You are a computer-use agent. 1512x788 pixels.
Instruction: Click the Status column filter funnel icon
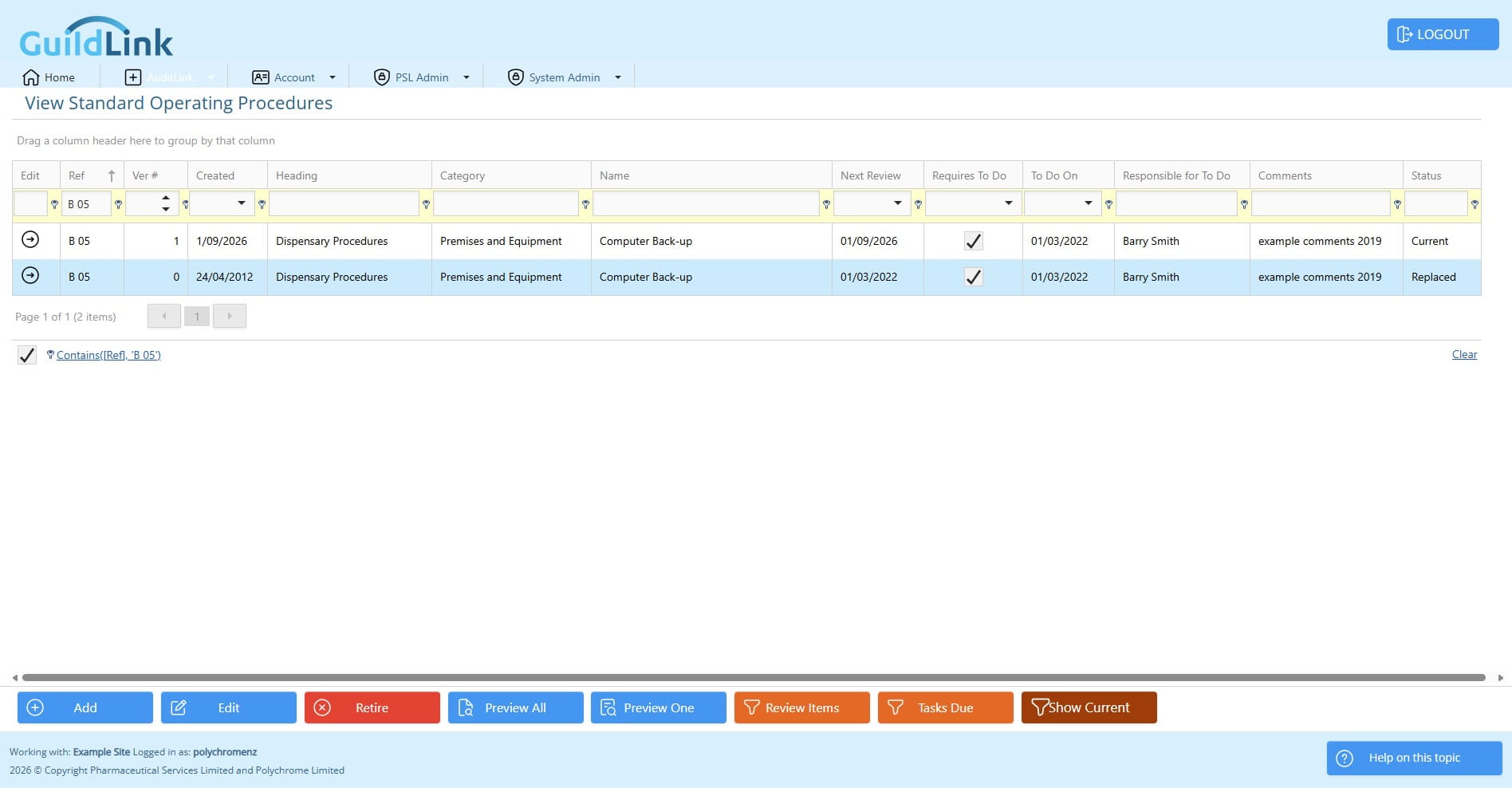tap(1475, 205)
